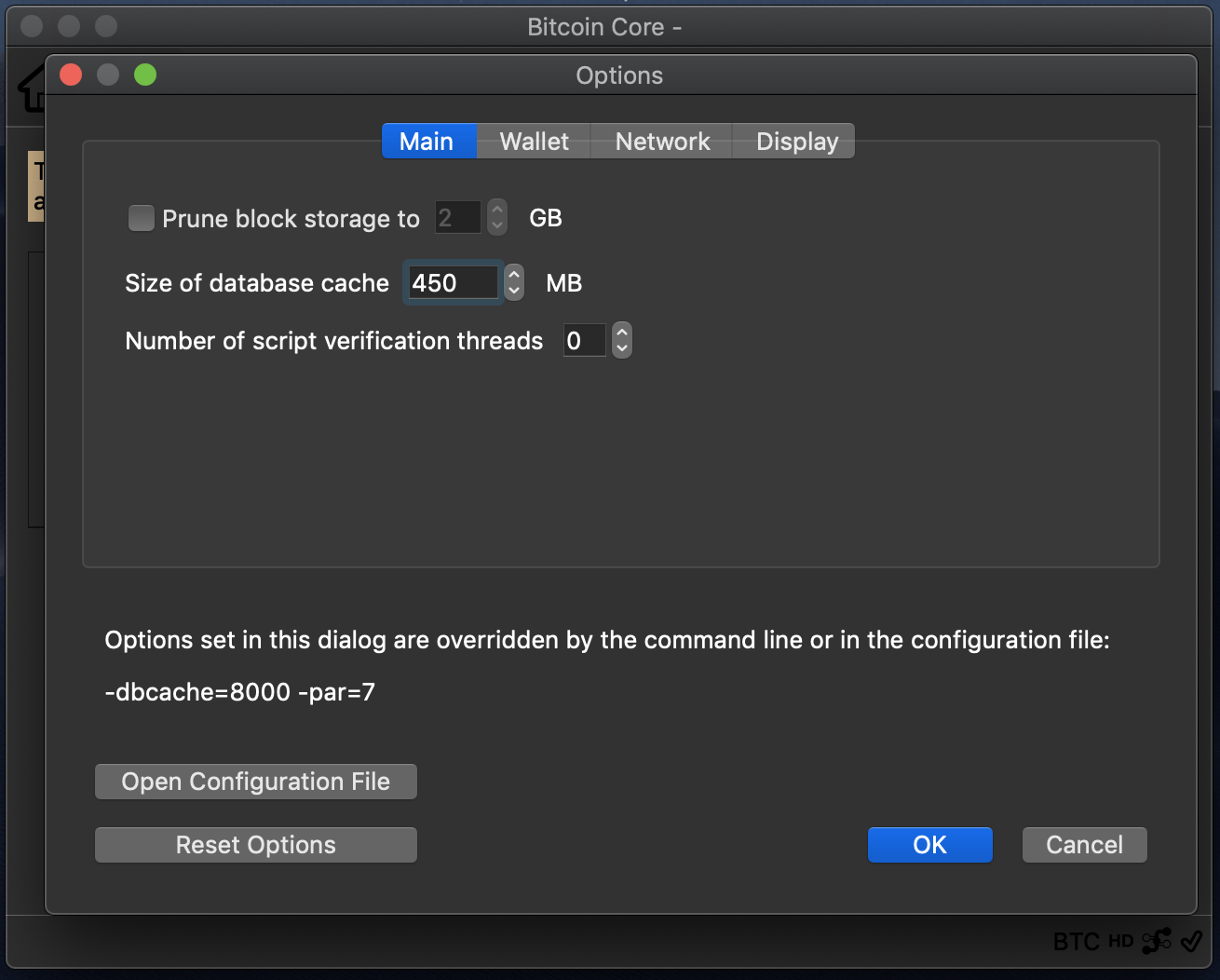Click the sync checkmark icon in status bar

point(1191,941)
